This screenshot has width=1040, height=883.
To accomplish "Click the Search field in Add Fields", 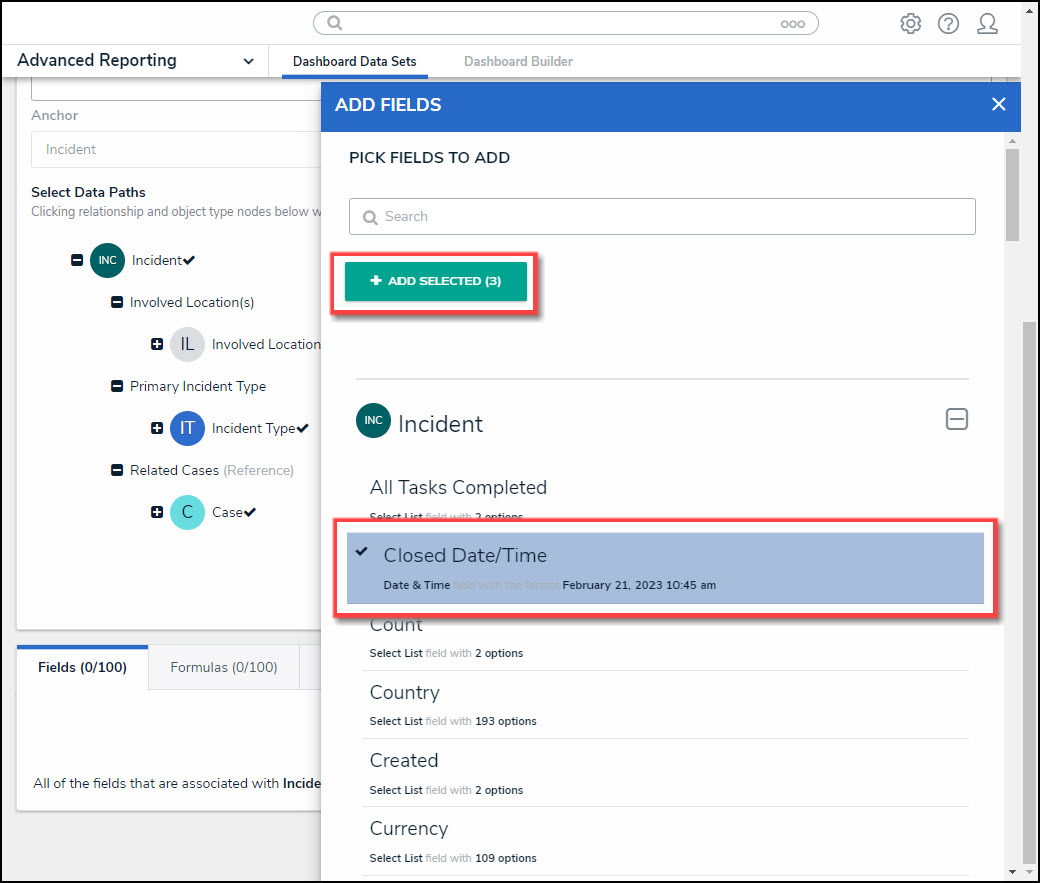I will tap(662, 217).
